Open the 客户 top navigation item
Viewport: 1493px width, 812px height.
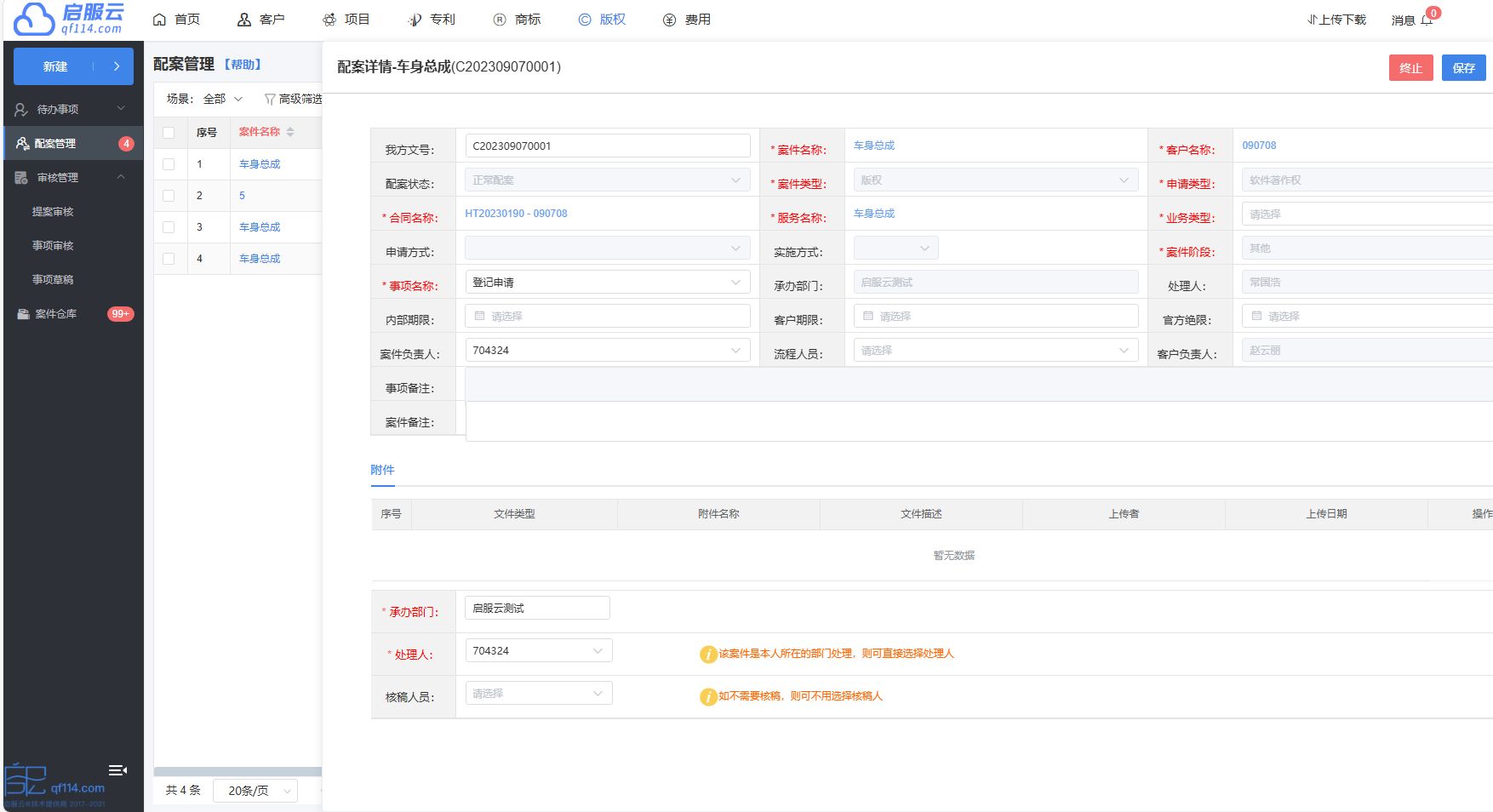pos(260,20)
